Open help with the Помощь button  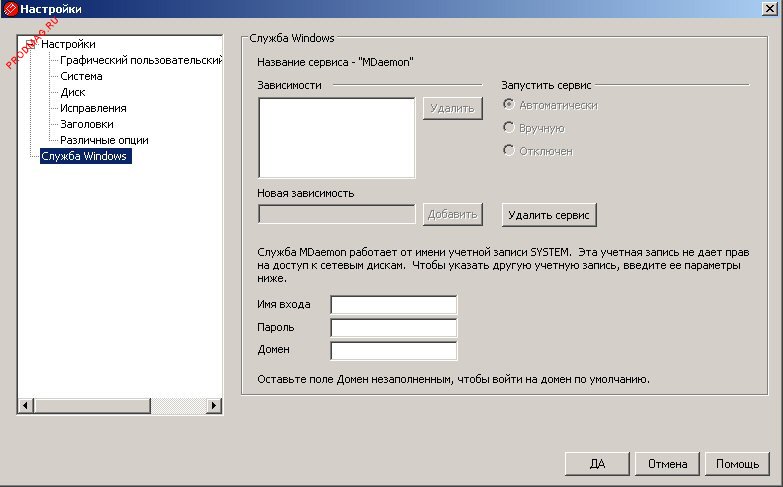tap(738, 464)
